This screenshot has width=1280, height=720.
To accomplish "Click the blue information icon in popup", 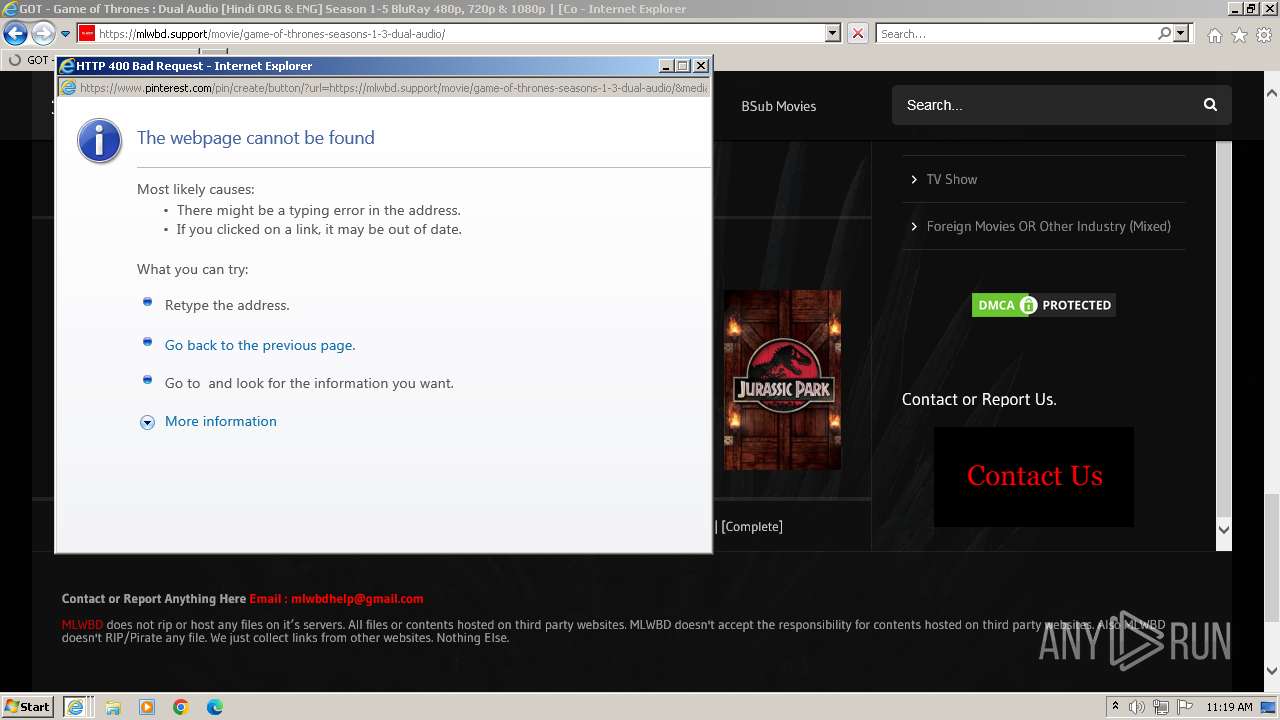I will click(99, 141).
